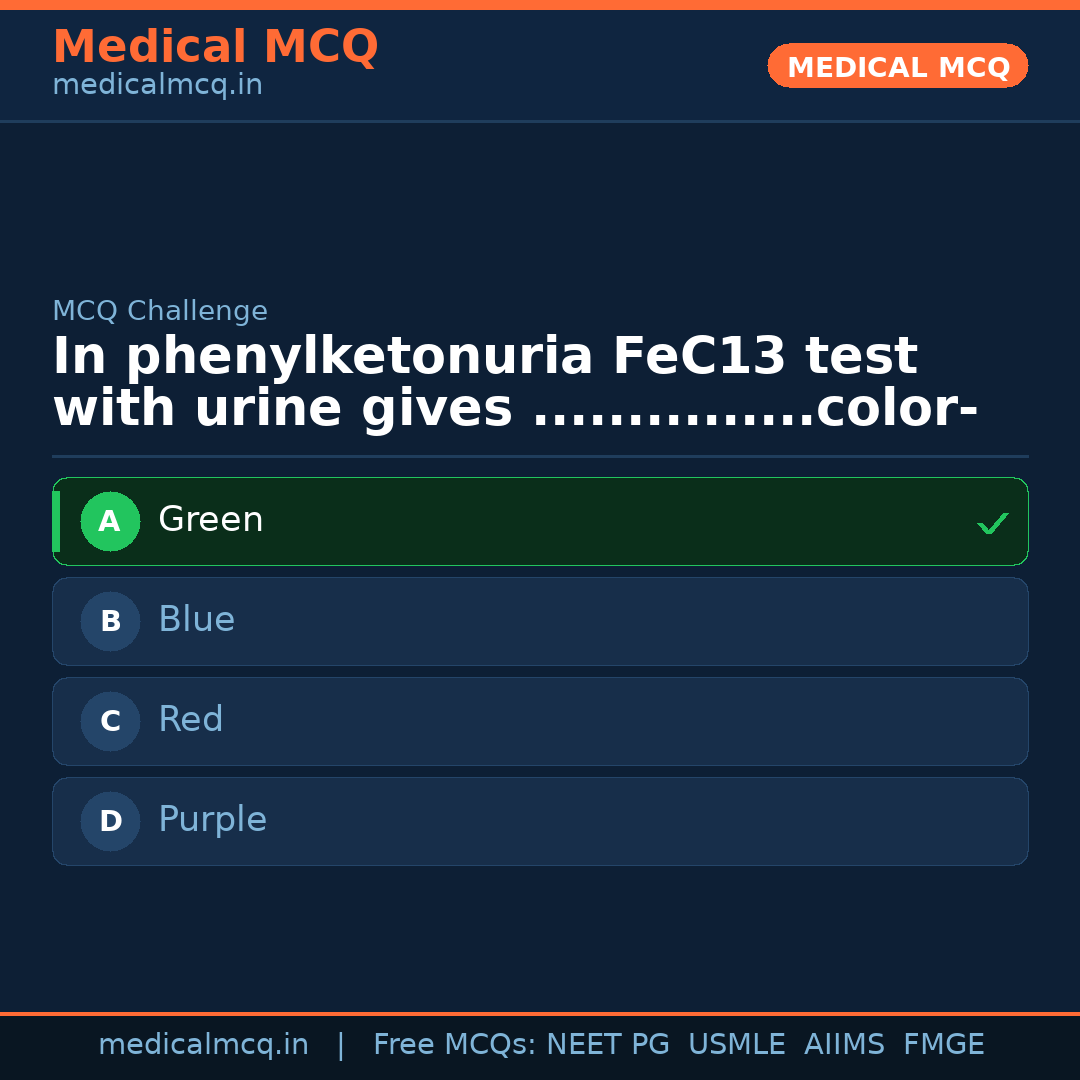The height and width of the screenshot is (1080, 1080).
Task: Open the medicalmcq.in link in the footer
Action: pos(203,1045)
